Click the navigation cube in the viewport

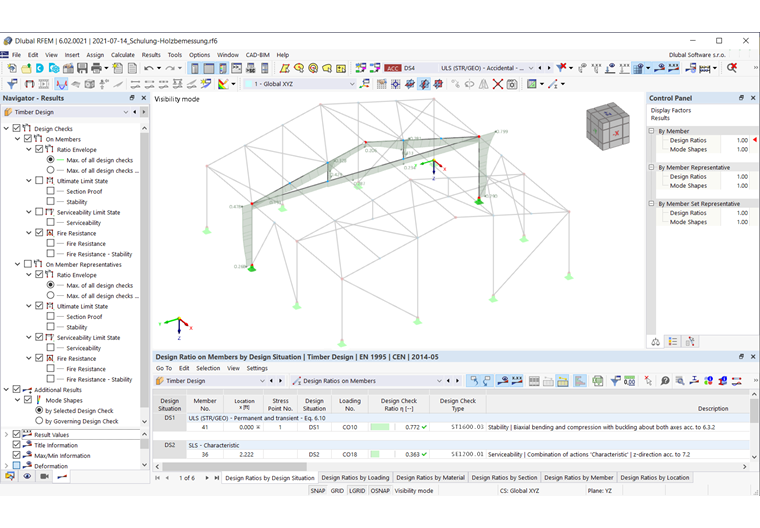pyautogui.click(x=607, y=126)
